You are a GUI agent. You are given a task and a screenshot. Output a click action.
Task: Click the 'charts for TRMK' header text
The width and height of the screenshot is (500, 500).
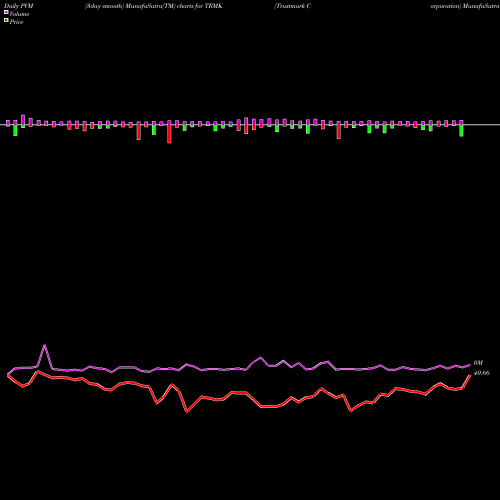coord(200,6)
